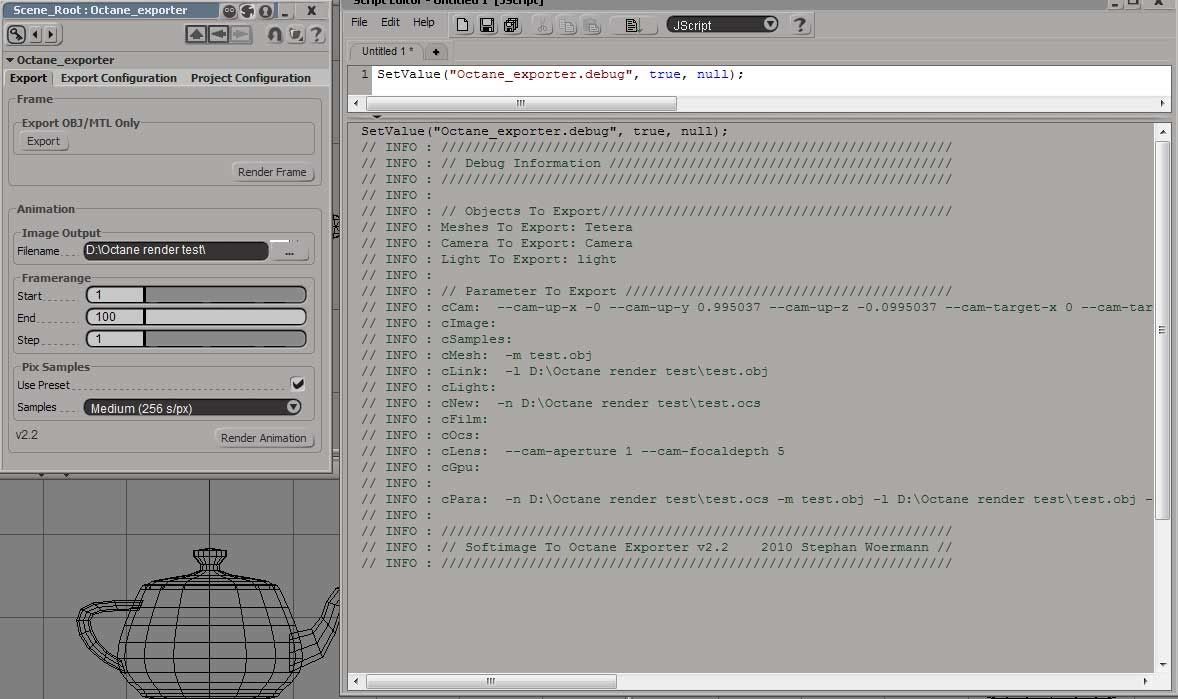Click the Filename input field

pyautogui.click(x=176, y=250)
